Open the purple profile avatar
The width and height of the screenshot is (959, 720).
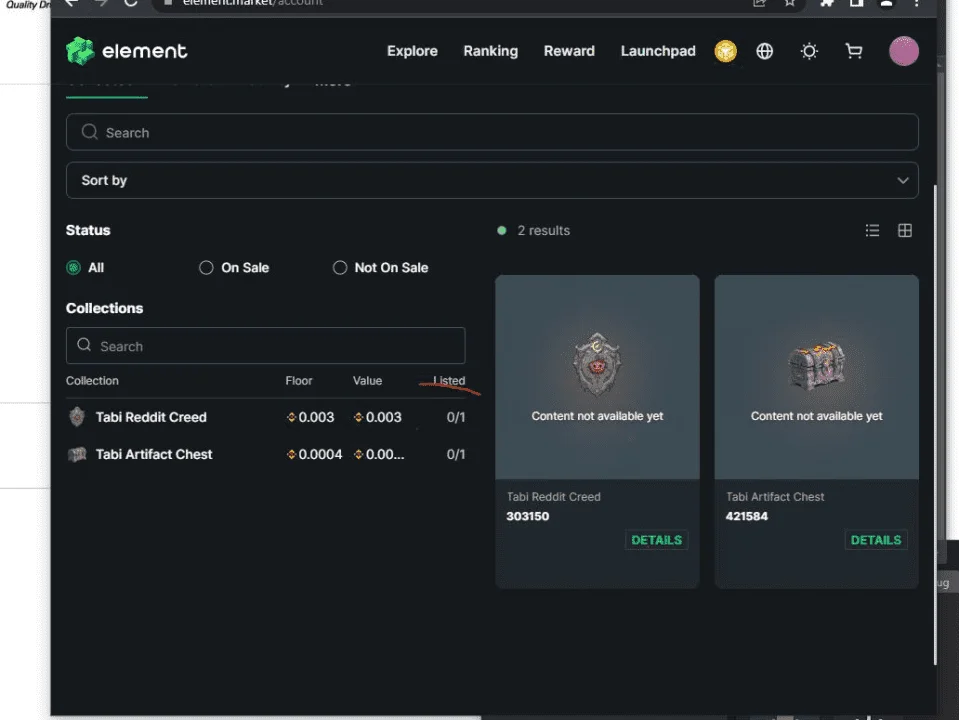pyautogui.click(x=903, y=51)
